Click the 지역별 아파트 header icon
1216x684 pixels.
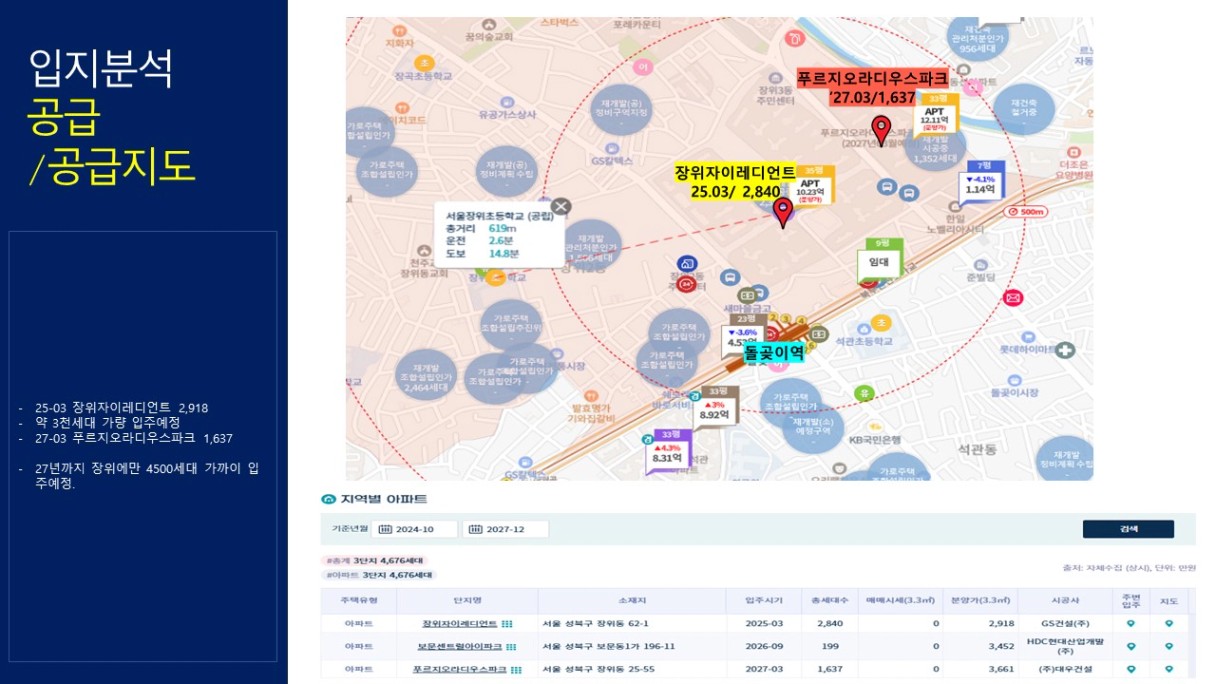[328, 499]
